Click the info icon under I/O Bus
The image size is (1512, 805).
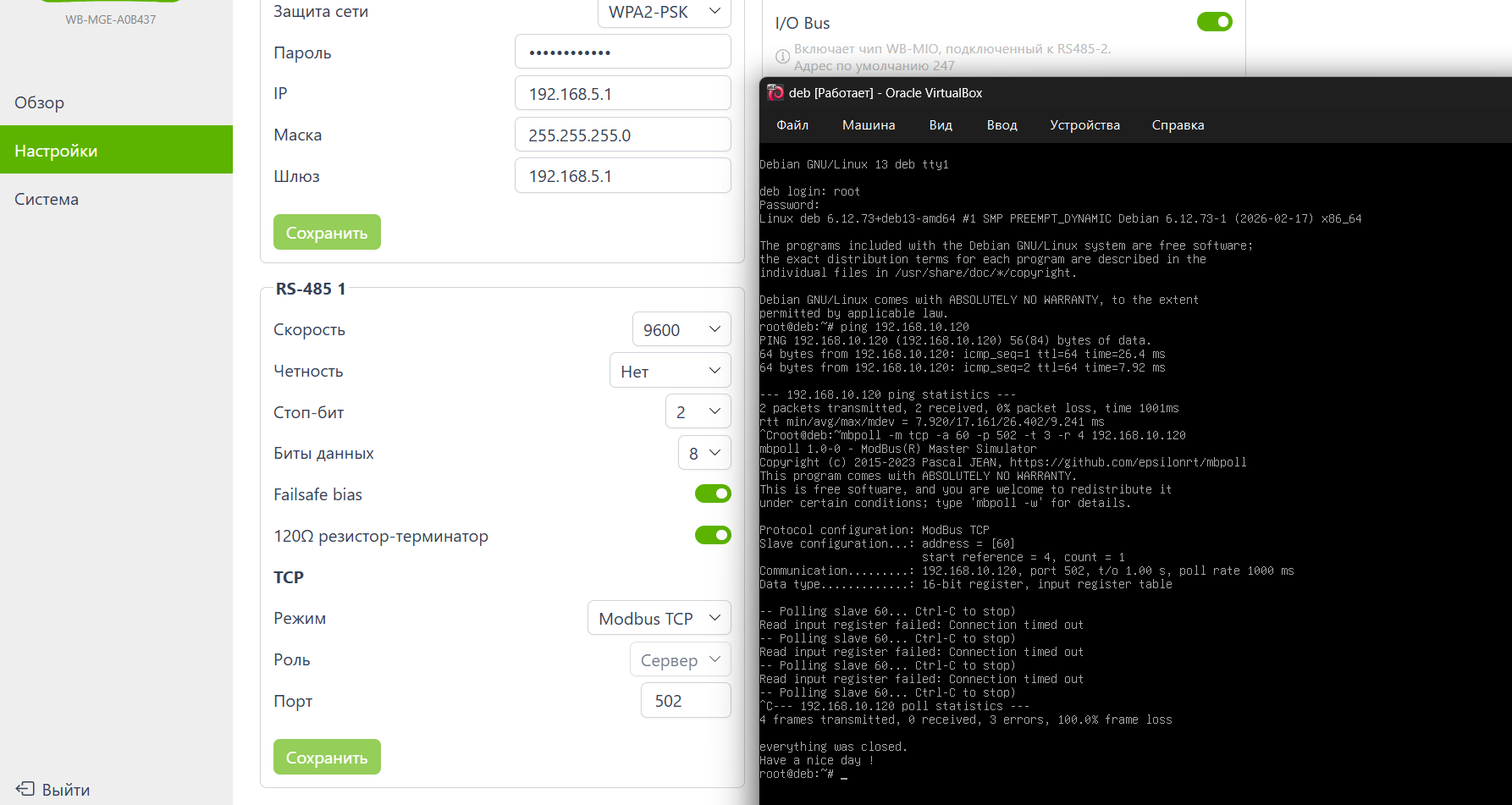coord(783,57)
